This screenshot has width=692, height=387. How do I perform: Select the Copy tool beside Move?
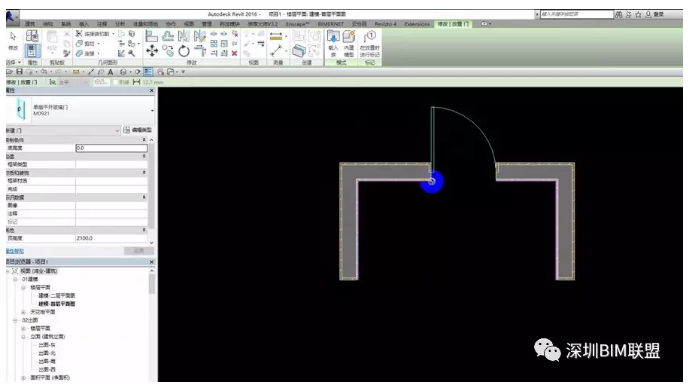168,51
